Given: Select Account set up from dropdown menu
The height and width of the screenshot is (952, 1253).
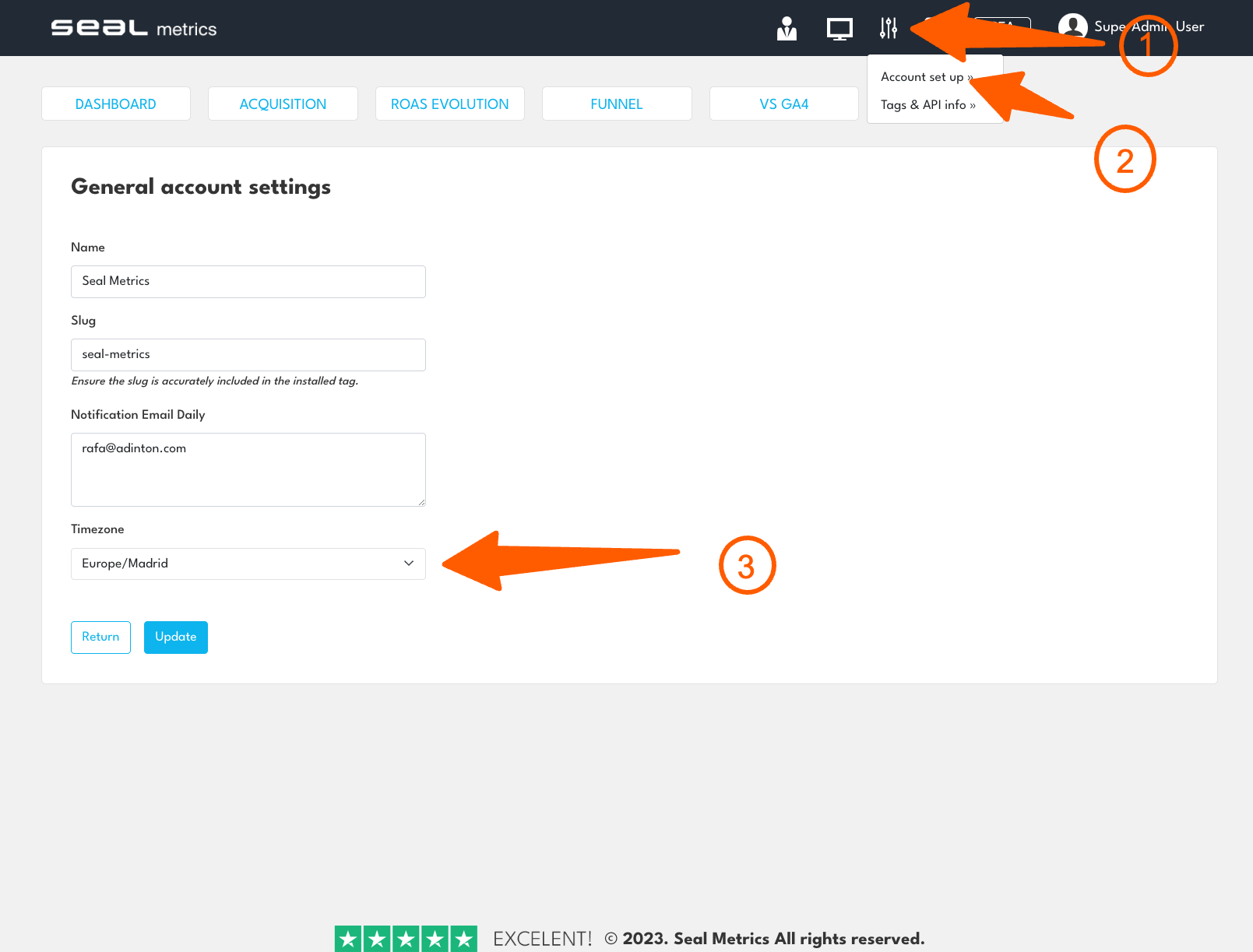Looking at the screenshot, I should (x=923, y=77).
